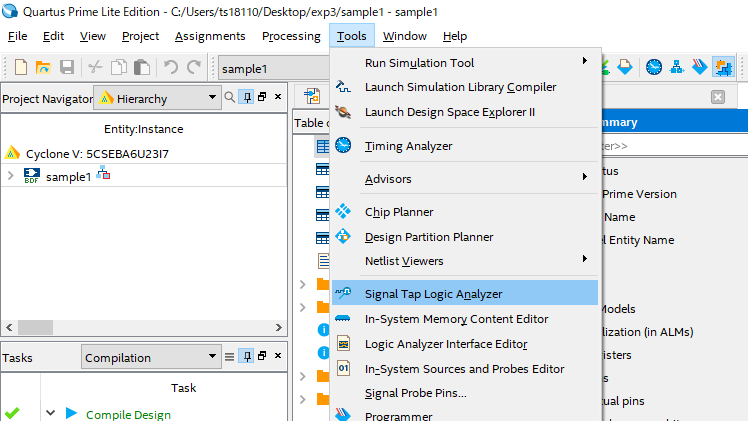Click the Undo toolbar icon
The height and width of the screenshot is (421, 748).
pyautogui.click(x=171, y=67)
